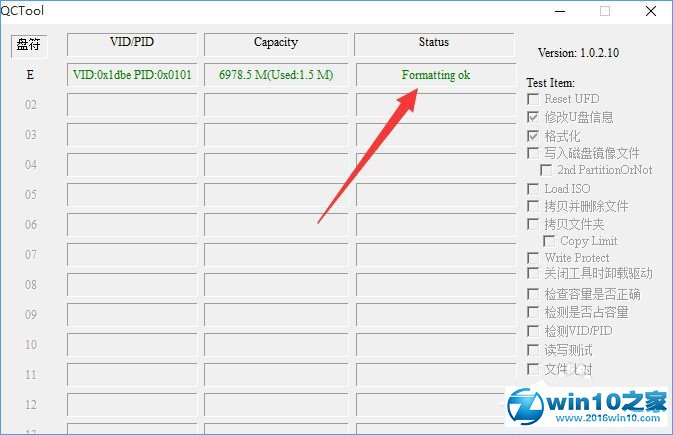The height and width of the screenshot is (435, 673).
Task: Click row label 05
Action: [x=31, y=195]
